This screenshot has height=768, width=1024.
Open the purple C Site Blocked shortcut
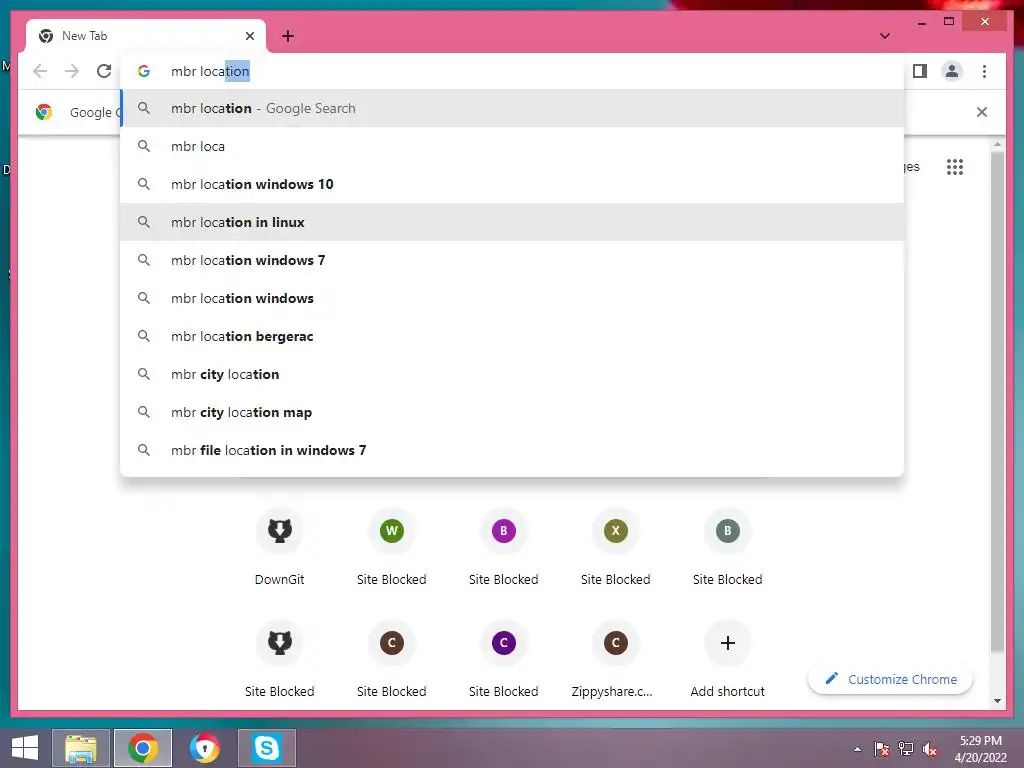coord(504,660)
